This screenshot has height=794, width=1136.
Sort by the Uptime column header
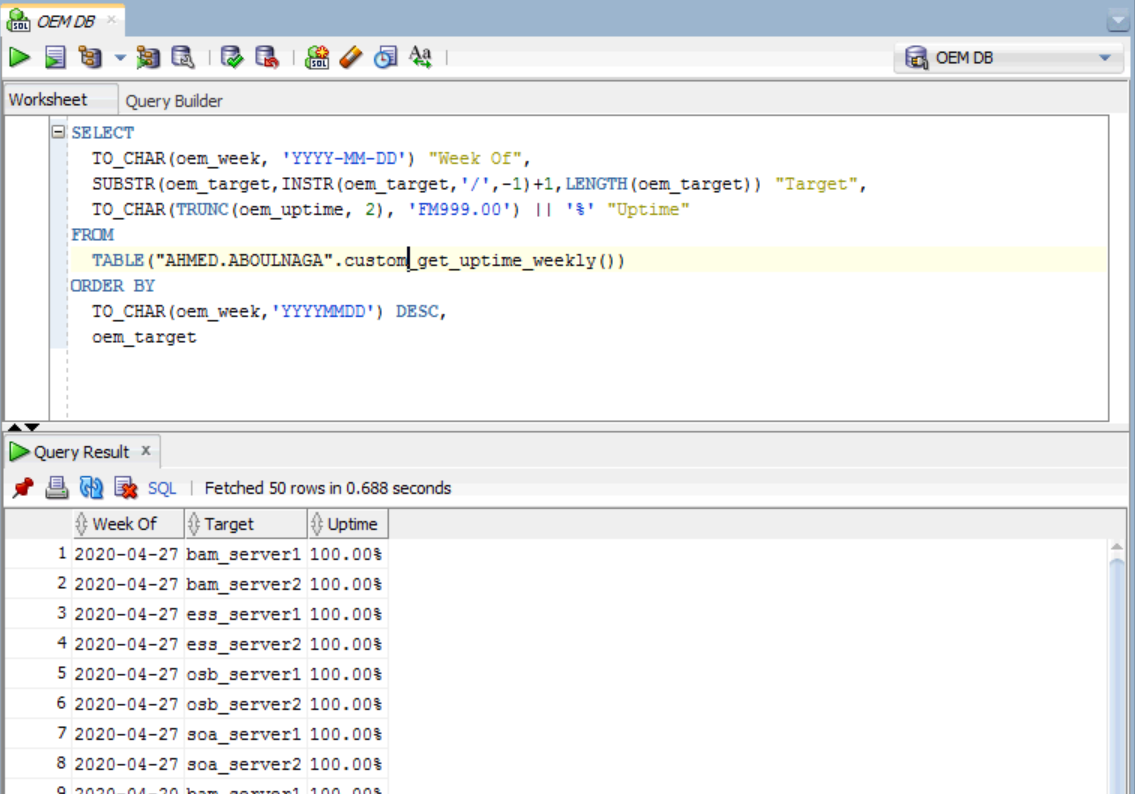click(351, 524)
